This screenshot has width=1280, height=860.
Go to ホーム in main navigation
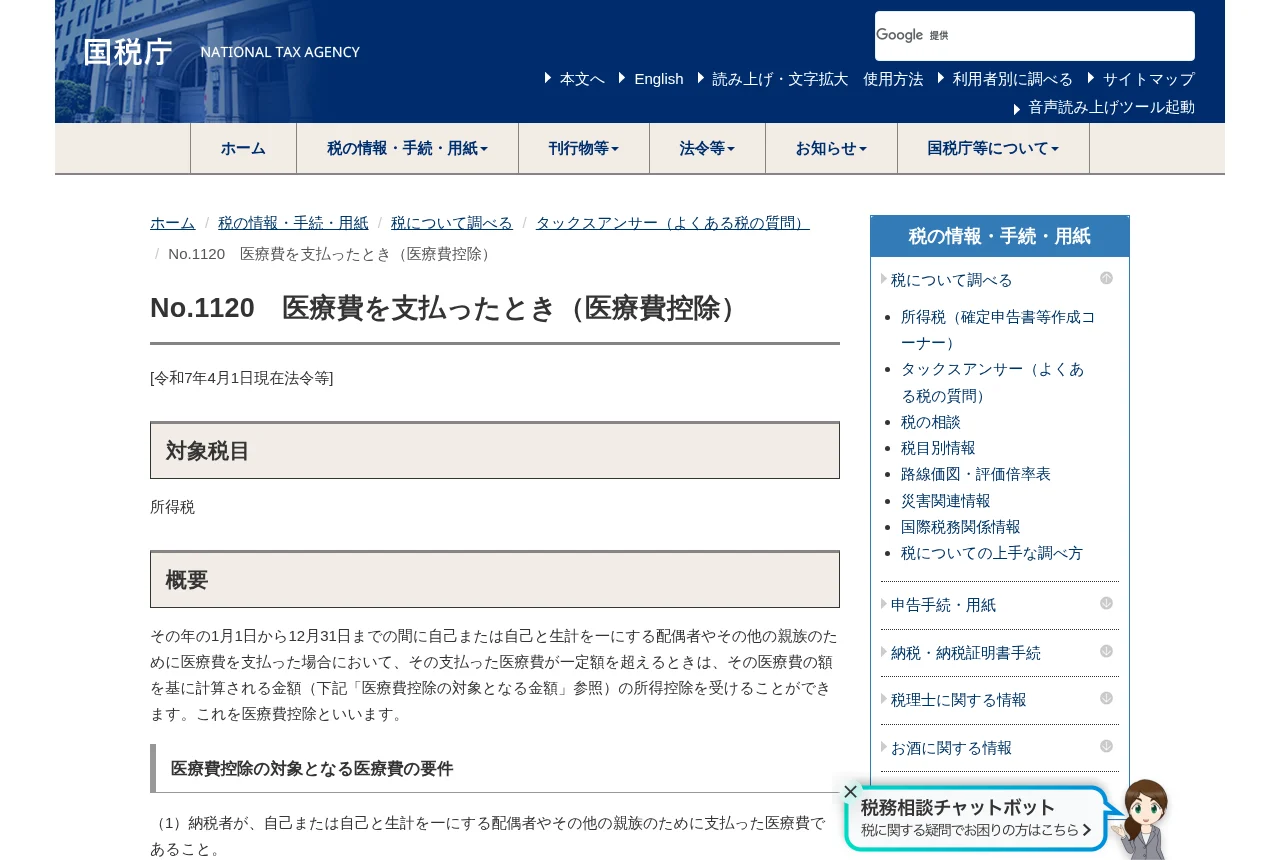click(x=243, y=148)
